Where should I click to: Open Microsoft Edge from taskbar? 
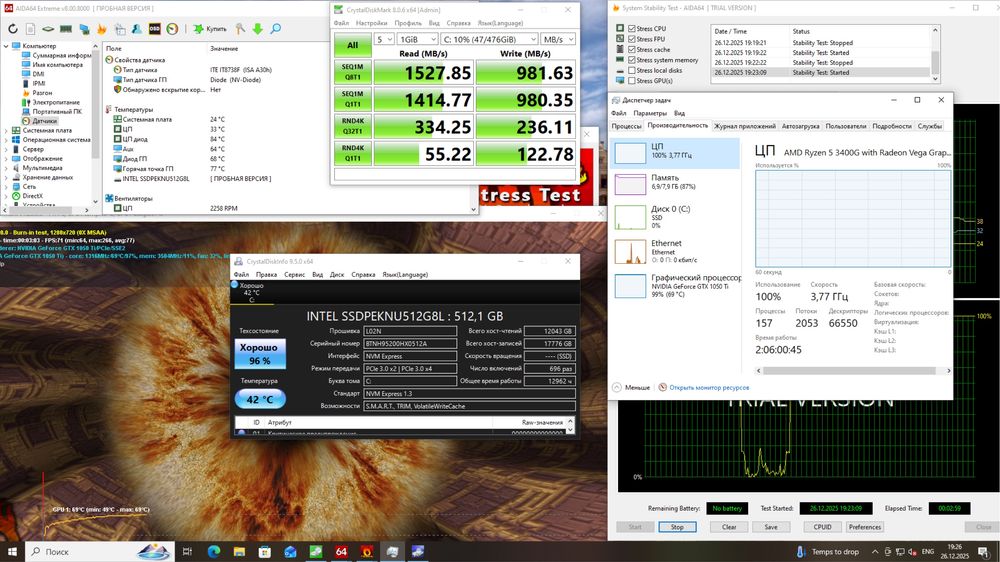pos(213,552)
